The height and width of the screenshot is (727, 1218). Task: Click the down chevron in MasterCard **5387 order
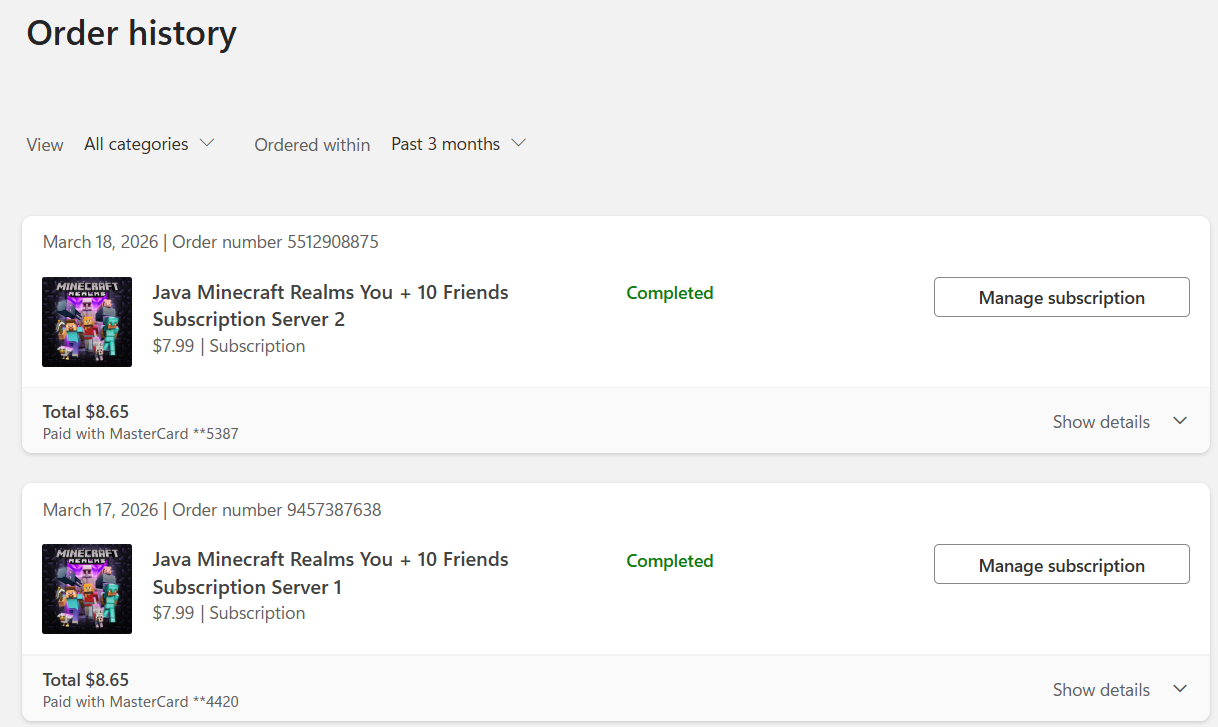tap(1180, 421)
